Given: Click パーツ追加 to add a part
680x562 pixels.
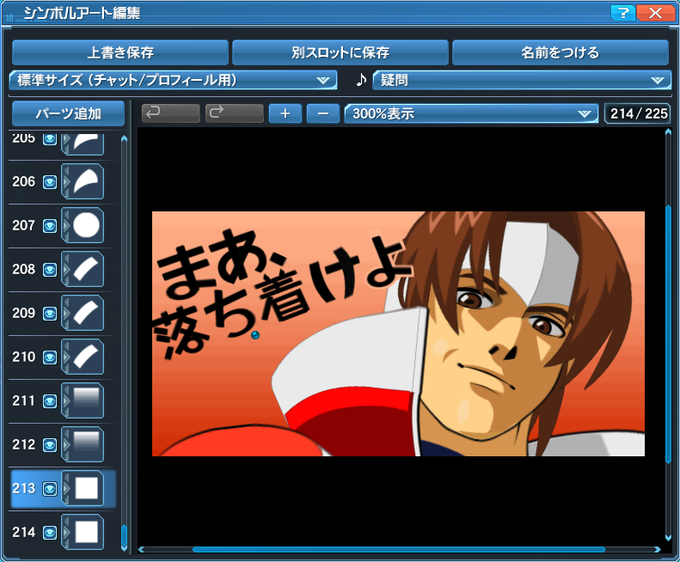Looking at the screenshot, I should 68,114.
